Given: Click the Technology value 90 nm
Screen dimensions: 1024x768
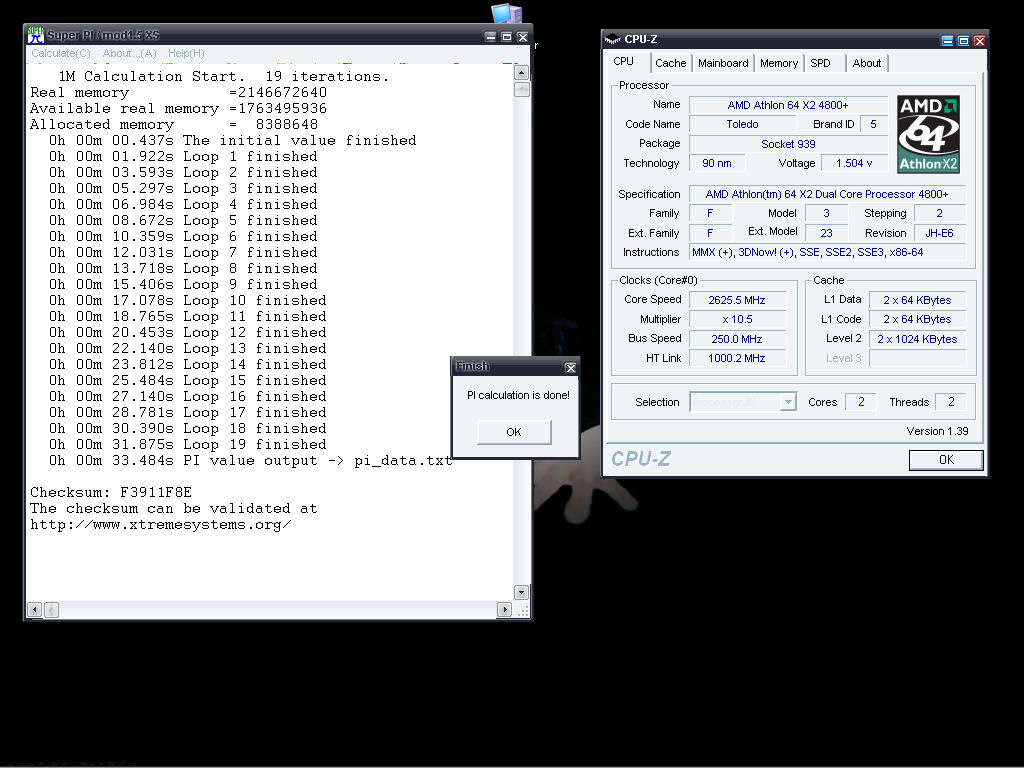Looking at the screenshot, I should click(x=716, y=163).
